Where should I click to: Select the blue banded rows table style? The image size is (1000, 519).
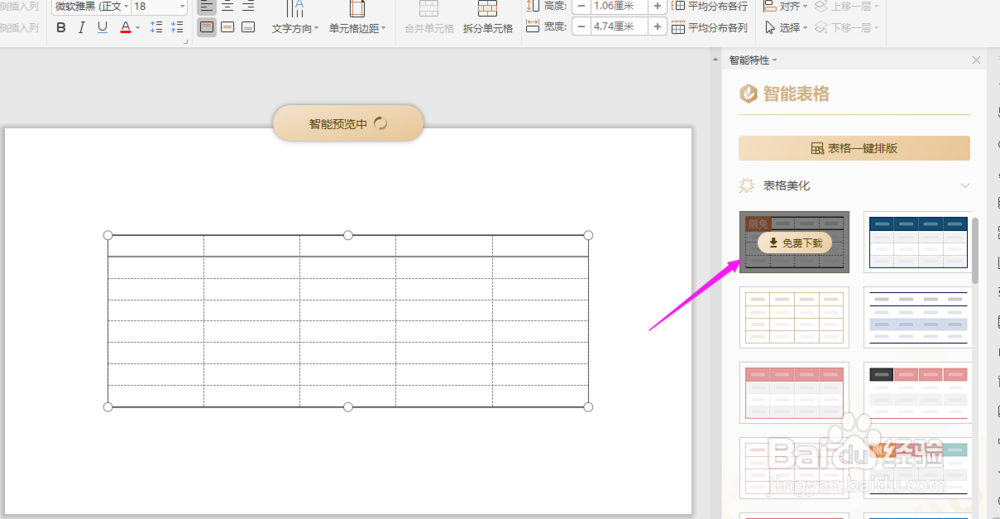[x=918, y=318]
